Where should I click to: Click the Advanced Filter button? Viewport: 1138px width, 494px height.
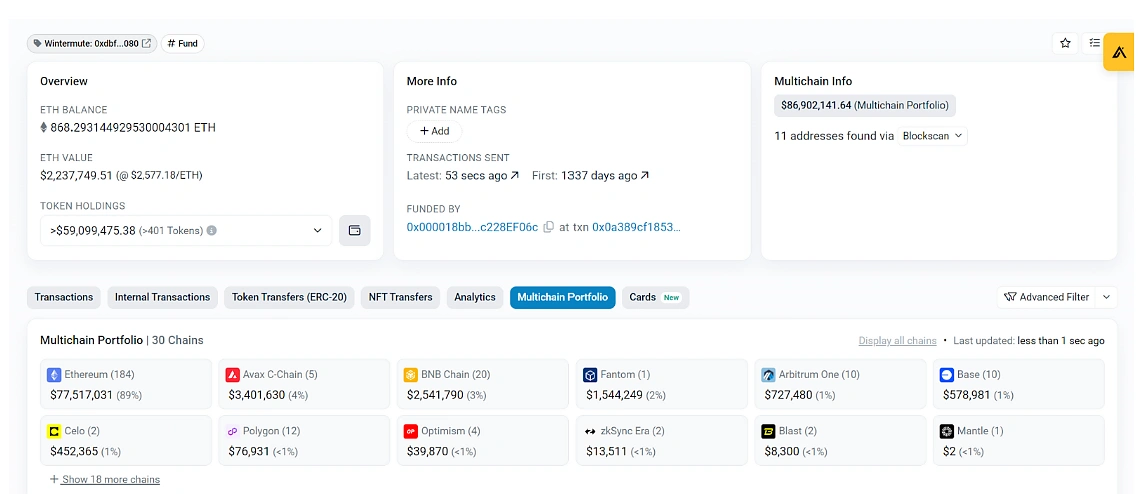click(x=1047, y=297)
